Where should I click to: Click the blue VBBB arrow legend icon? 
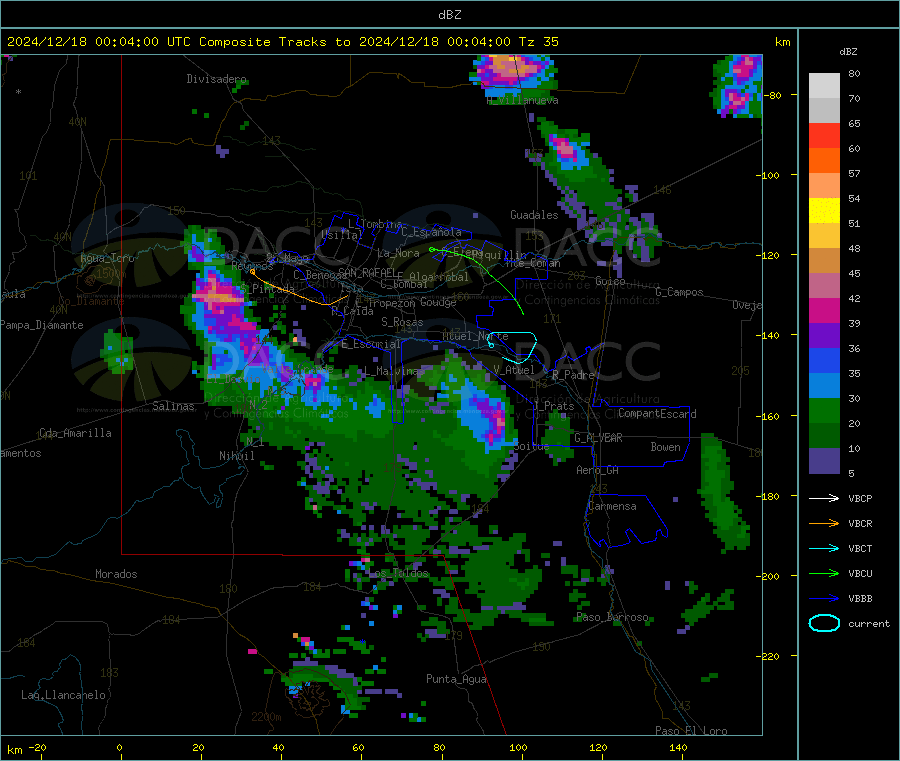click(x=824, y=599)
